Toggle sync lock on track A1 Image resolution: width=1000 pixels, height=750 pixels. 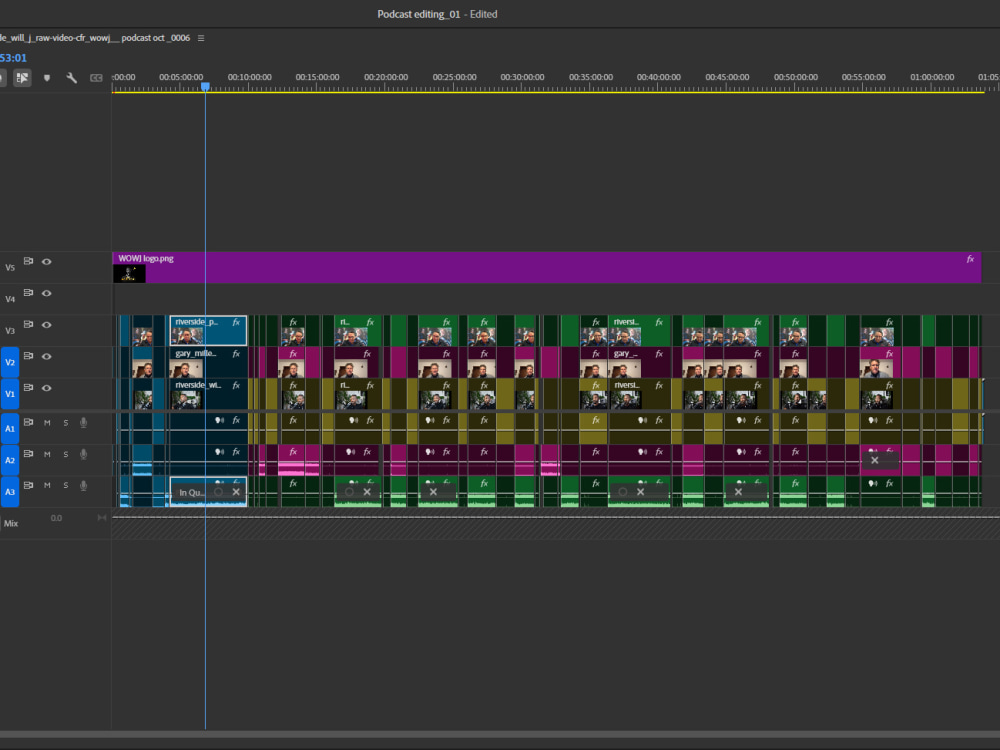pos(28,422)
